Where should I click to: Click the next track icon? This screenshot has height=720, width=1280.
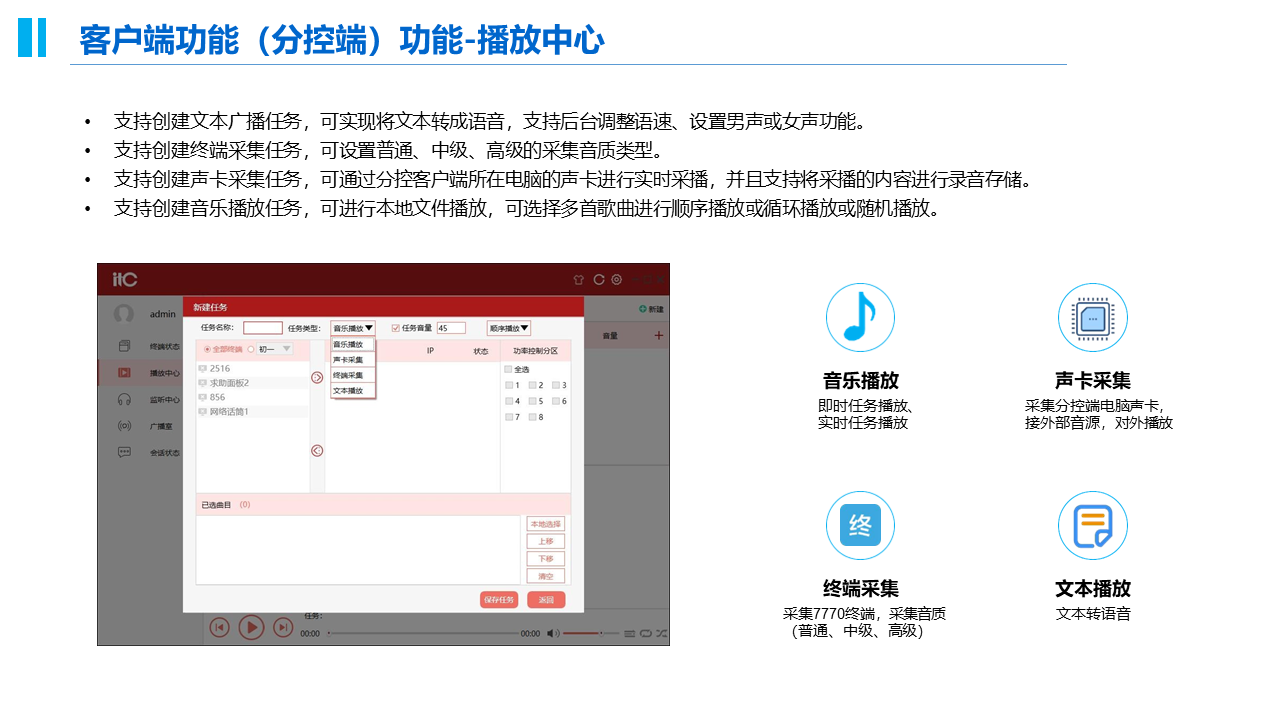pos(283,627)
